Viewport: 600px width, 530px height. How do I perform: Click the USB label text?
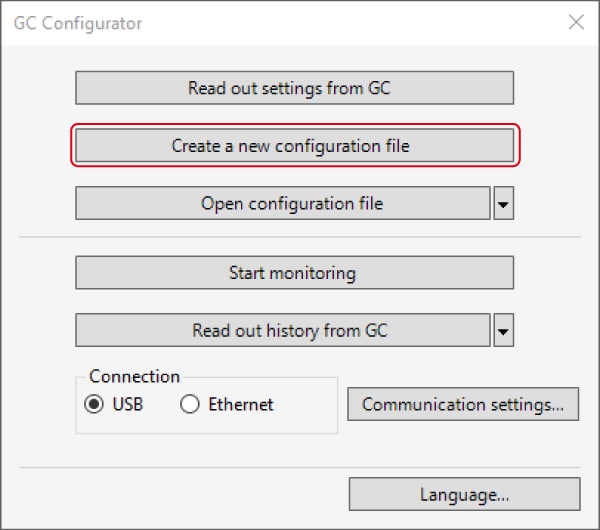tap(128, 404)
